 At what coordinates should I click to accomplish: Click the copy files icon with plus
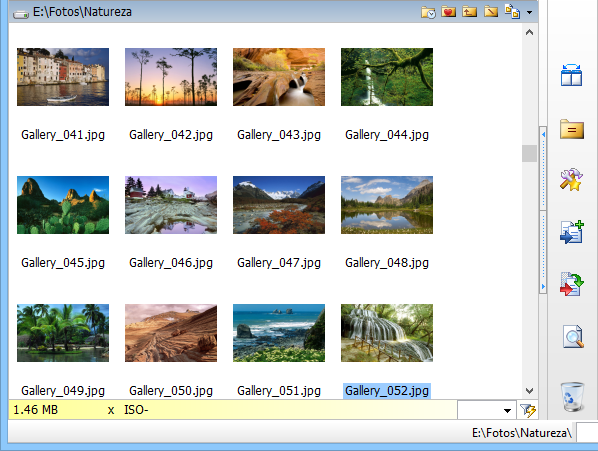[572, 232]
